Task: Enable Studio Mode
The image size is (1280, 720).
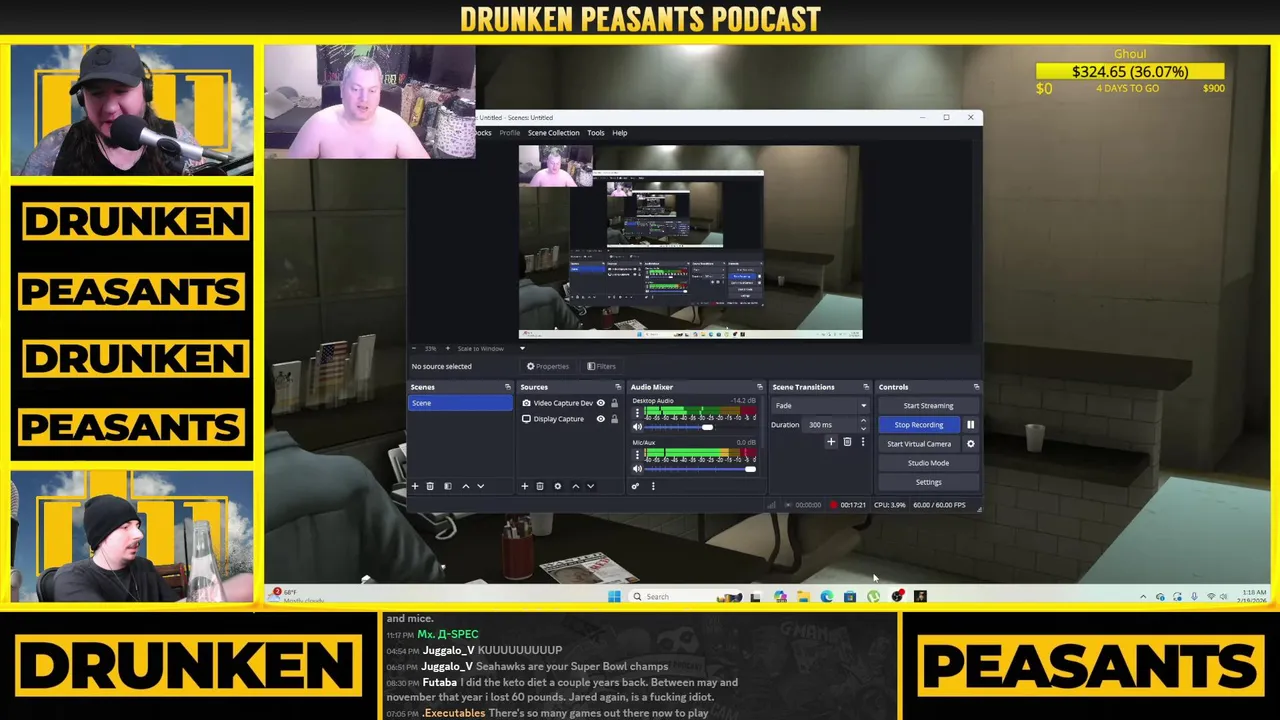Action: pyautogui.click(x=928, y=463)
